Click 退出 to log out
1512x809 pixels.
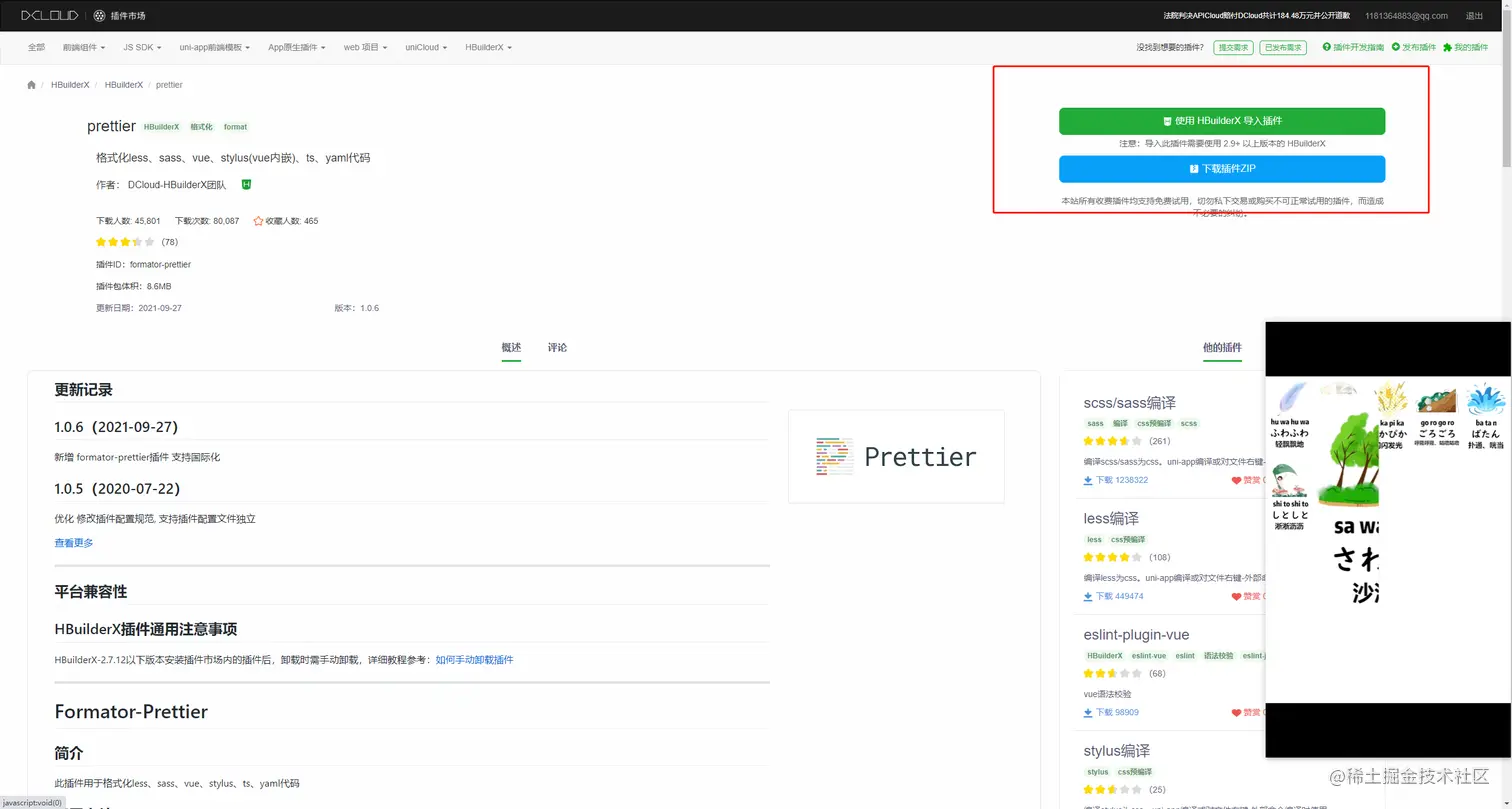point(1474,16)
